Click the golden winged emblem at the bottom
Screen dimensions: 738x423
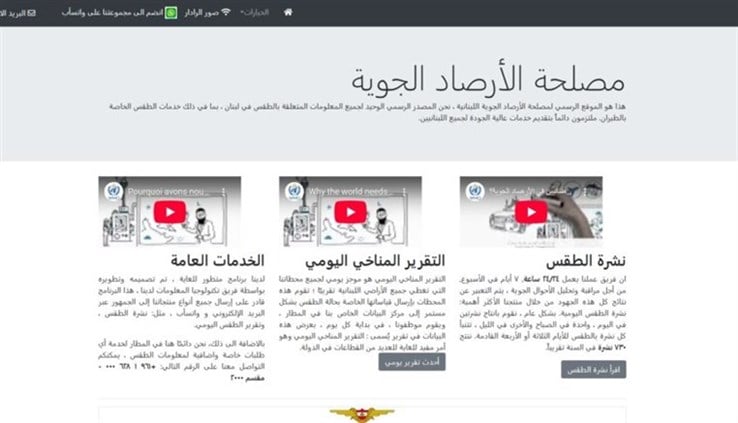362,414
